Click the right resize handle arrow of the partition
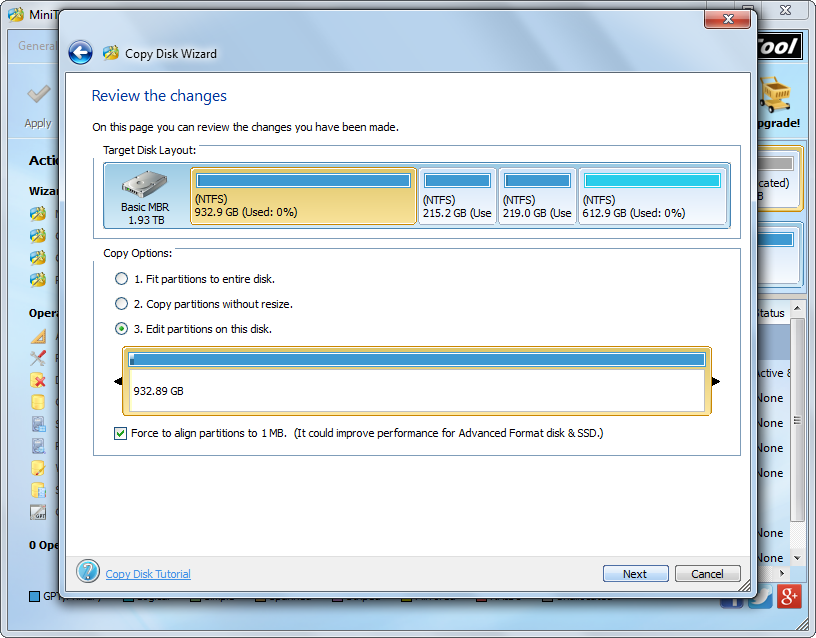The height and width of the screenshot is (638, 816). 716,381
